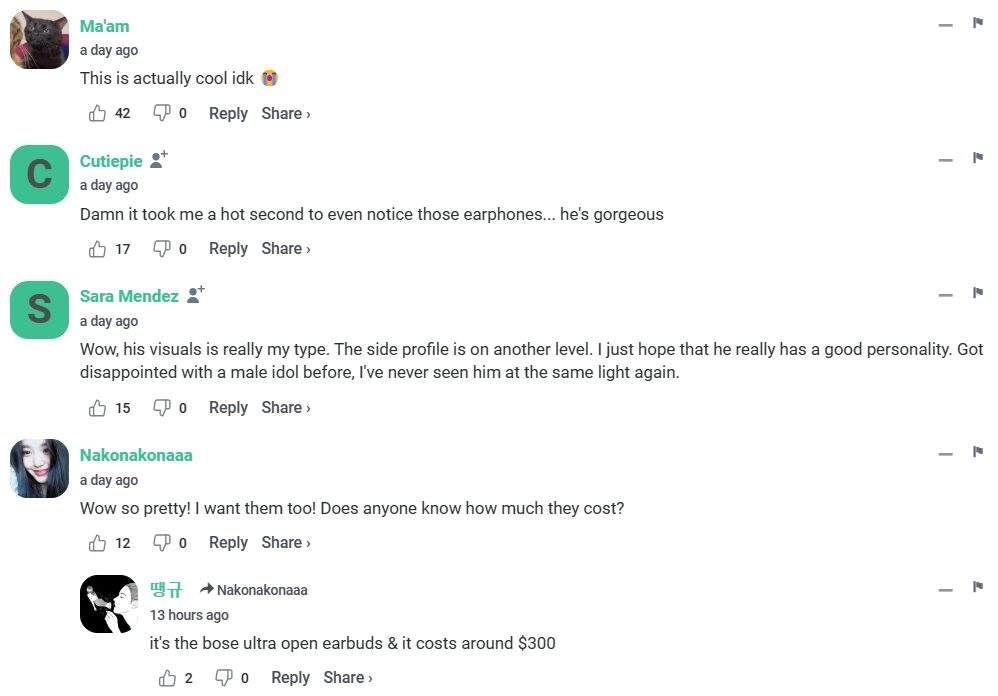Image resolution: width=998 pixels, height=696 pixels.
Task: Reply to Ma'am's comment
Action: 228,113
